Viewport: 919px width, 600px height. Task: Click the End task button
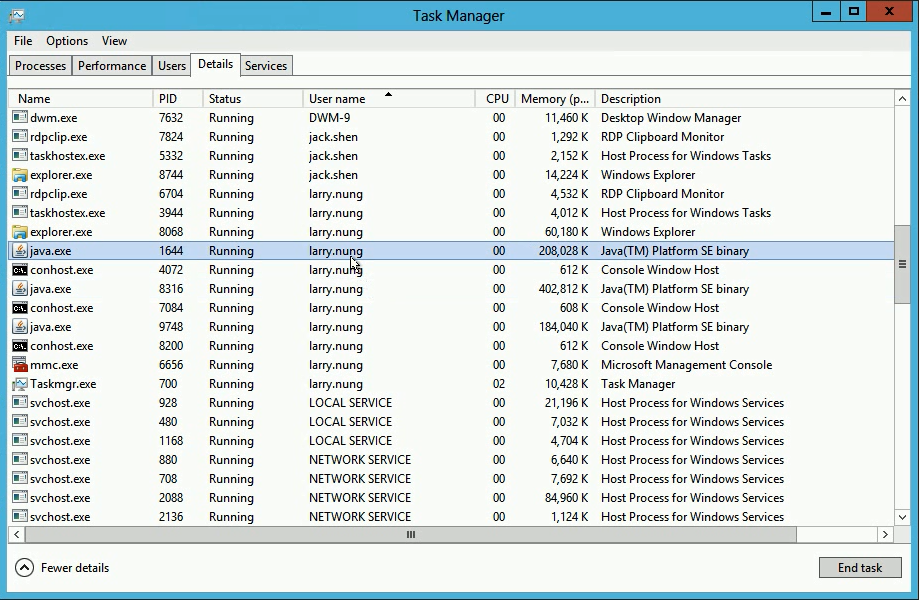(x=860, y=567)
